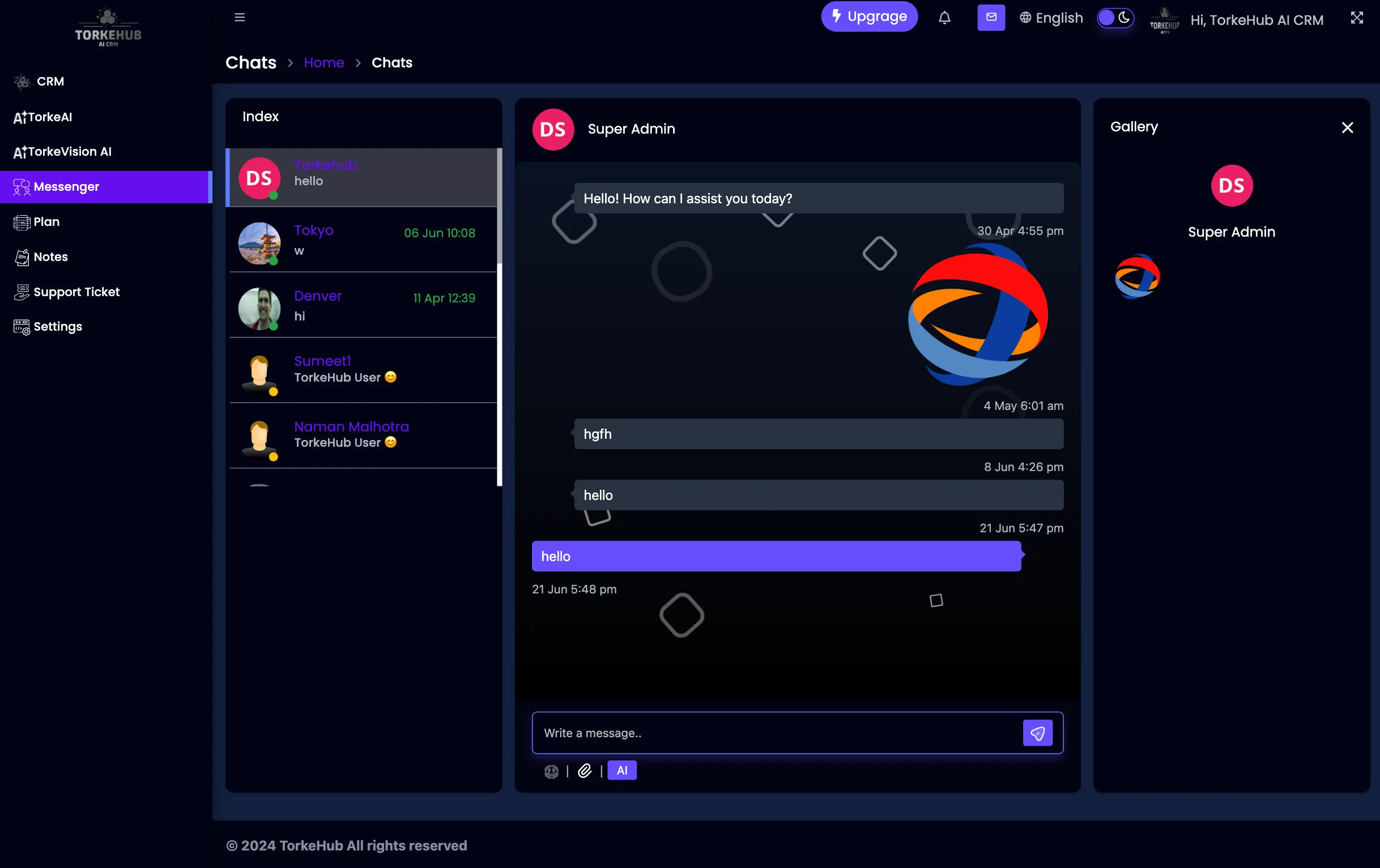Click the '11 Apr 12:39' time
This screenshot has width=1380, height=868.
444,298
